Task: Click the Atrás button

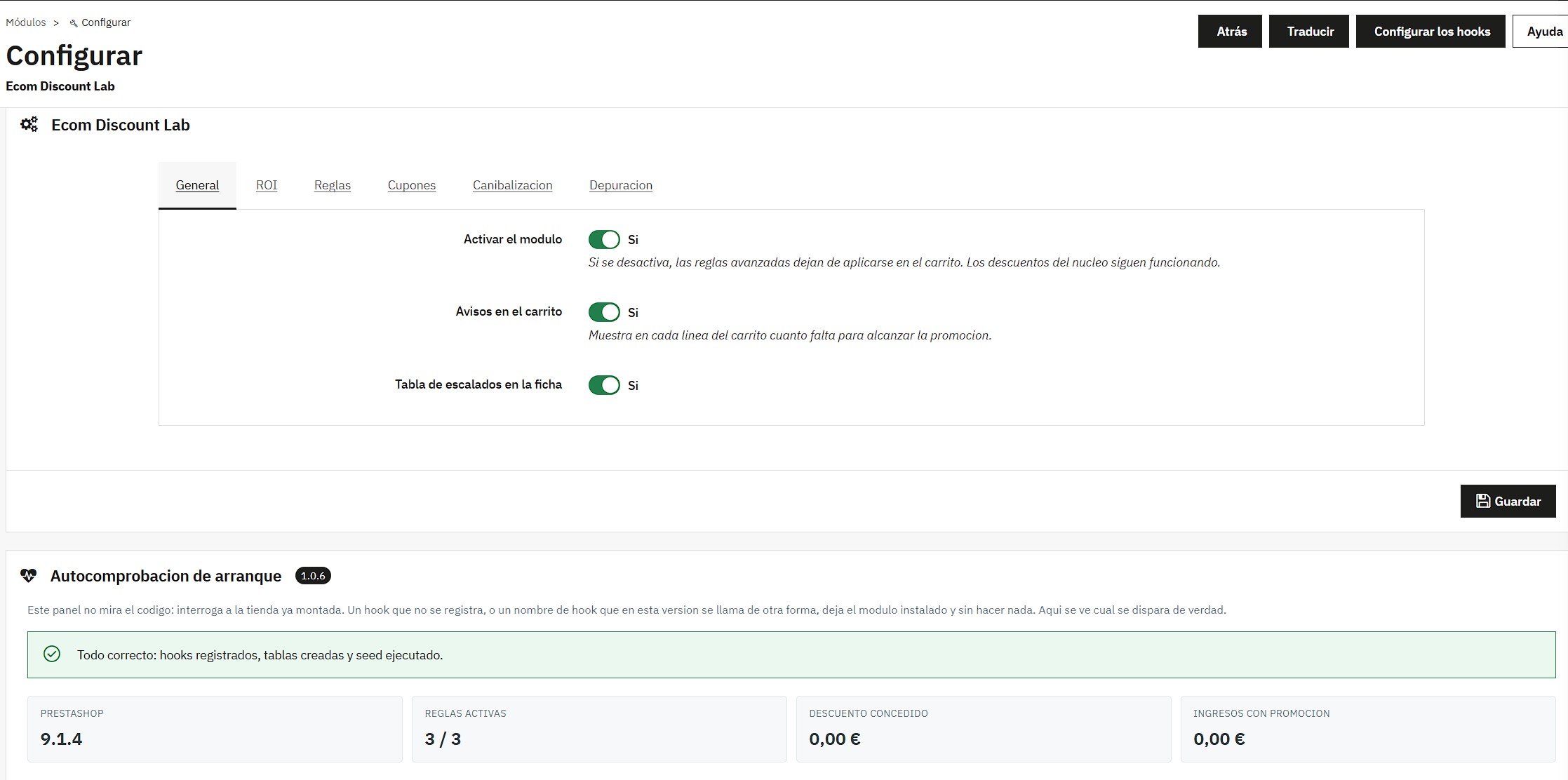Action: [x=1230, y=32]
